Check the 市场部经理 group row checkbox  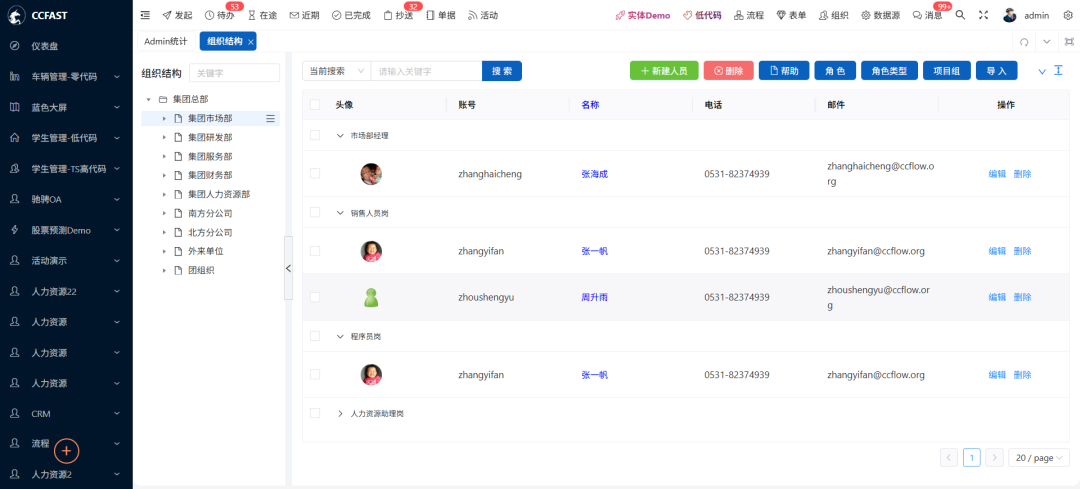315,135
